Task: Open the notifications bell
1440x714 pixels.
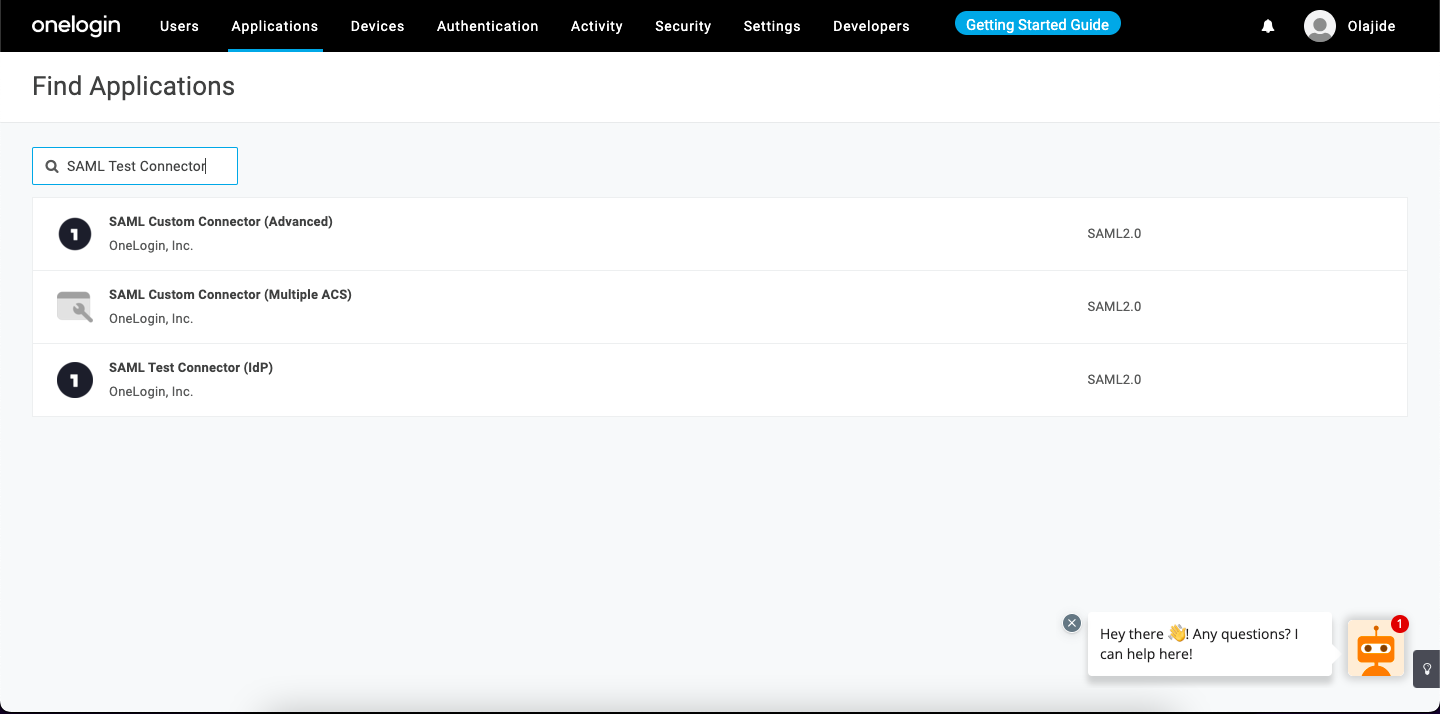Action: 1268,26
